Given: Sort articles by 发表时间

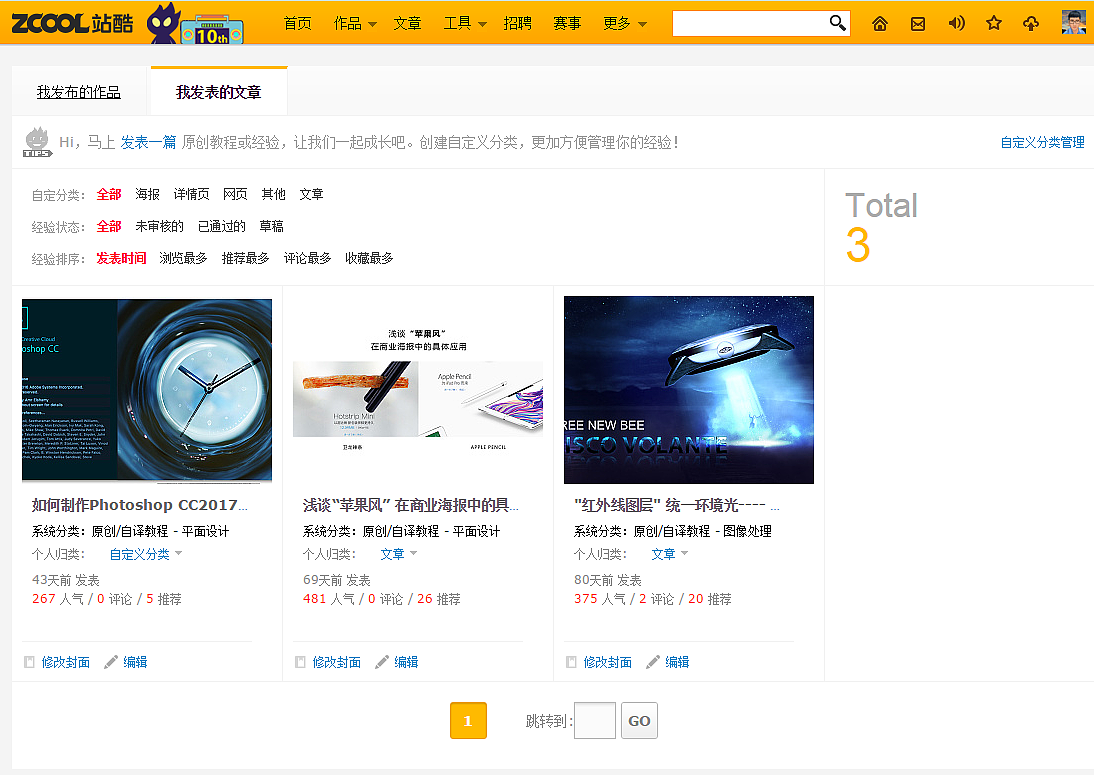Looking at the screenshot, I should [x=121, y=258].
